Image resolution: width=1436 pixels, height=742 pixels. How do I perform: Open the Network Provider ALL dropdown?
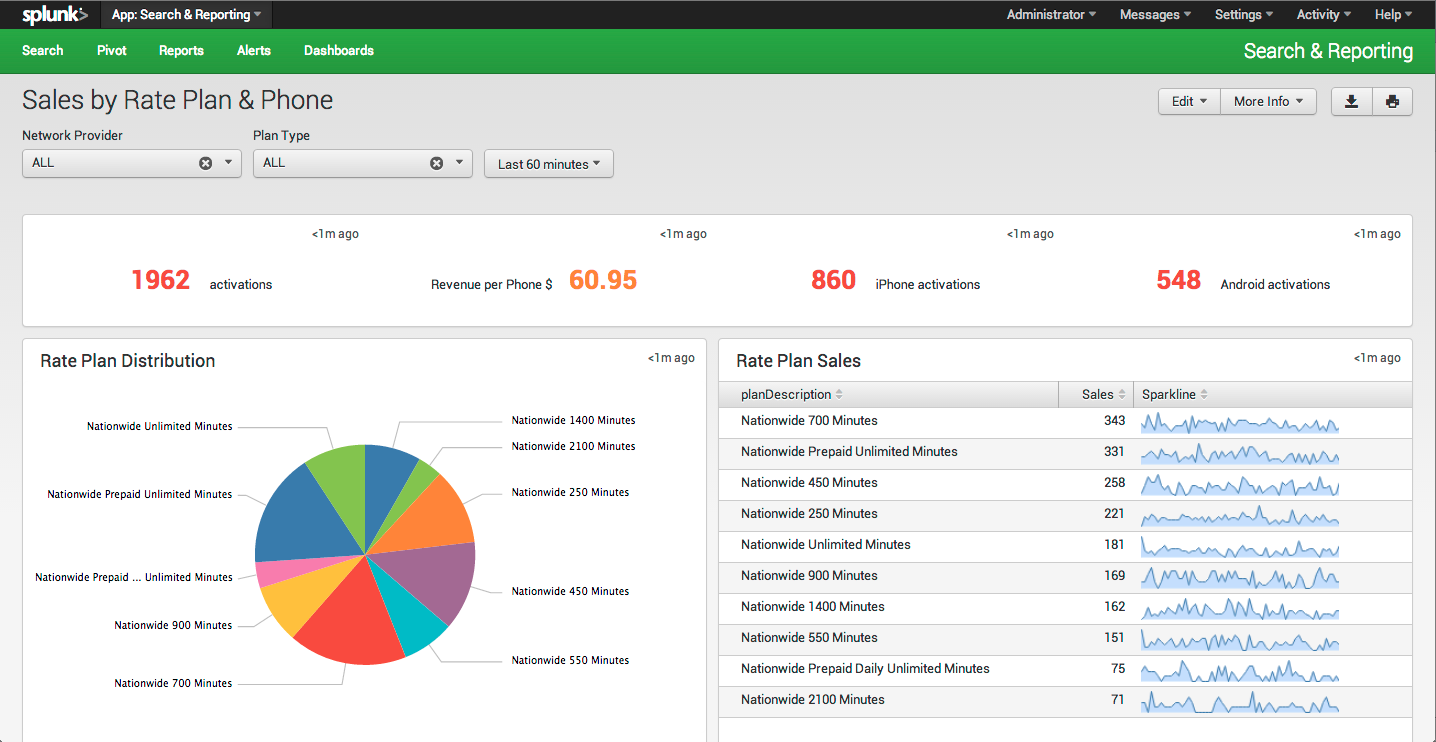[x=227, y=162]
